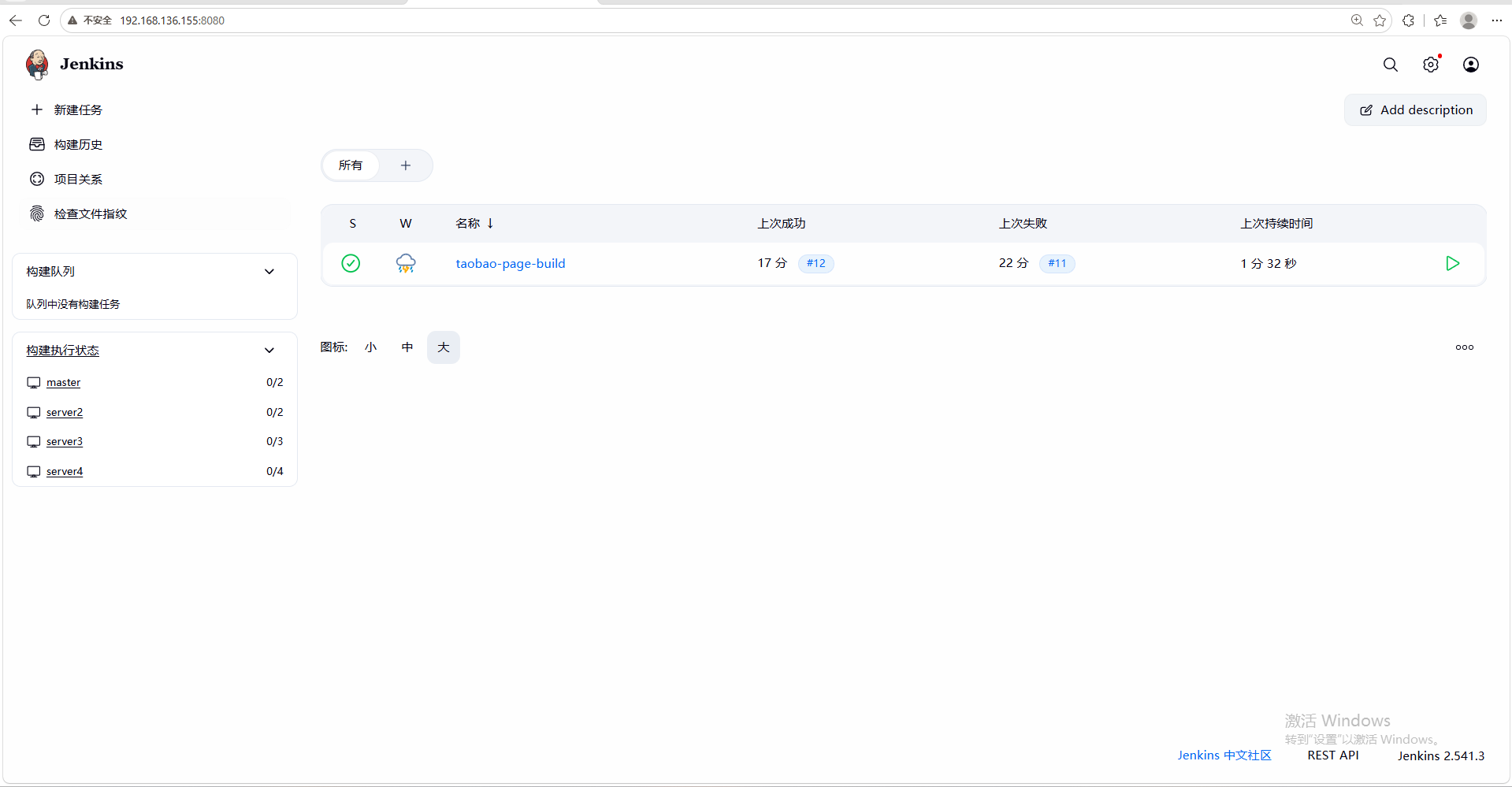This screenshot has width=1512, height=787.
Task: Open browser extensions puzzle icon
Action: click(1409, 20)
